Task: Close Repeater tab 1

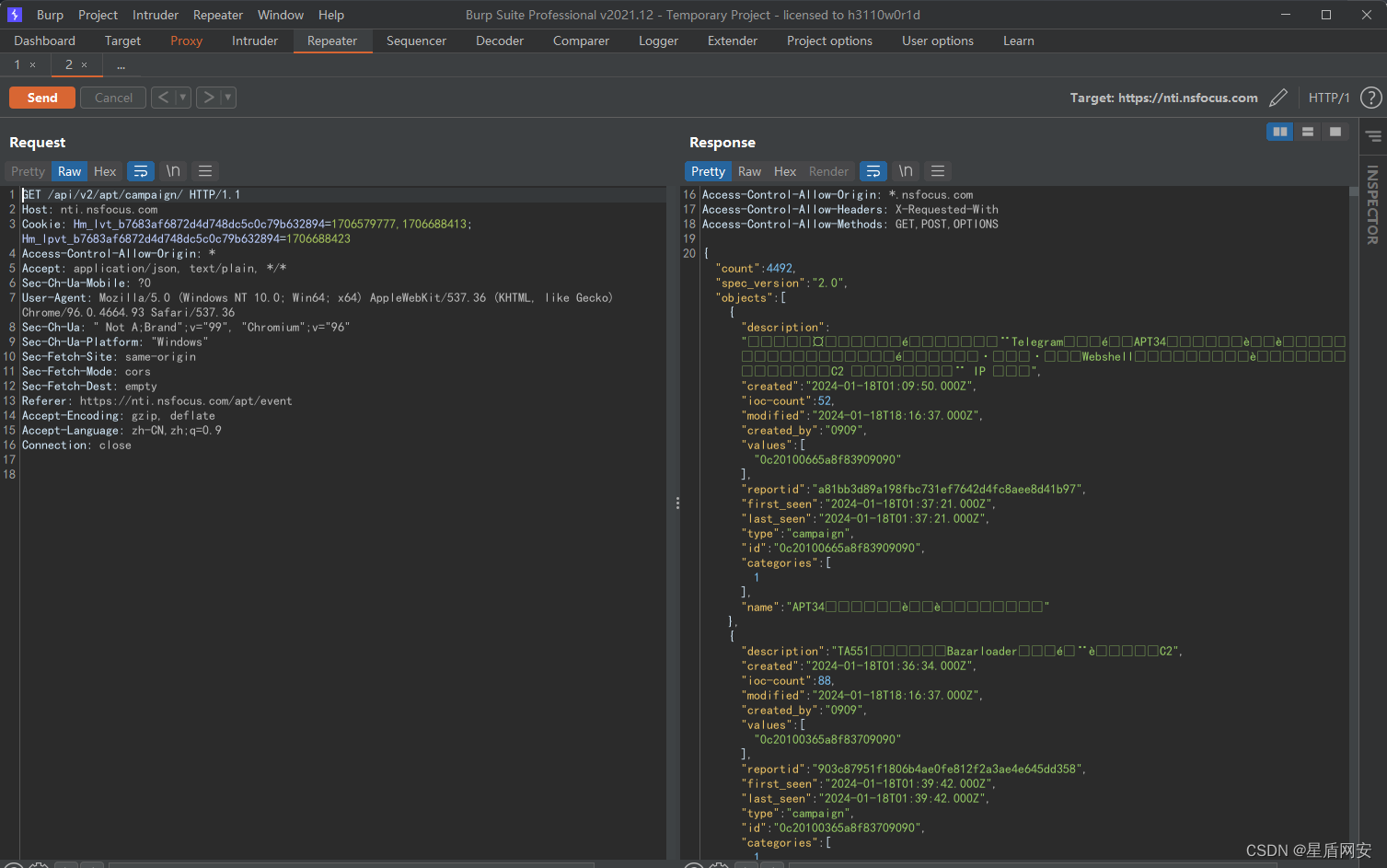Action: (x=33, y=65)
